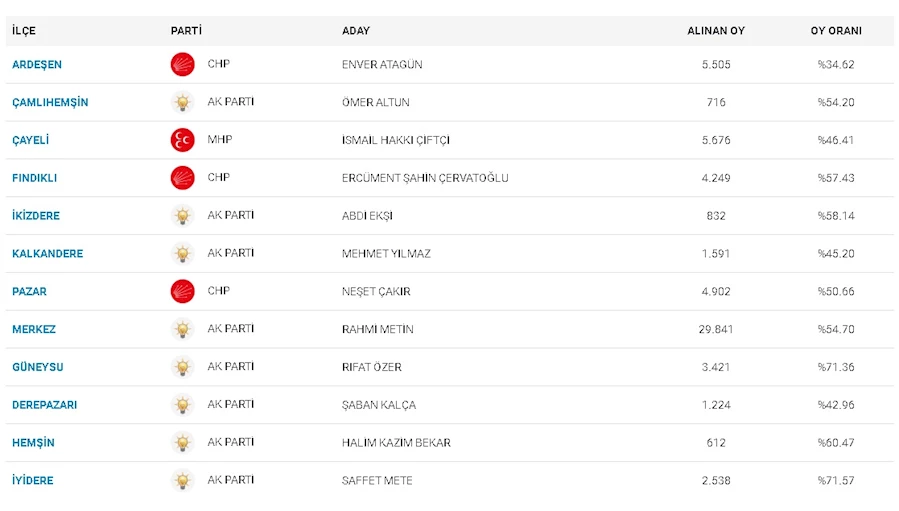
Task: Click the OY ORANI column header
Action: (x=836, y=31)
